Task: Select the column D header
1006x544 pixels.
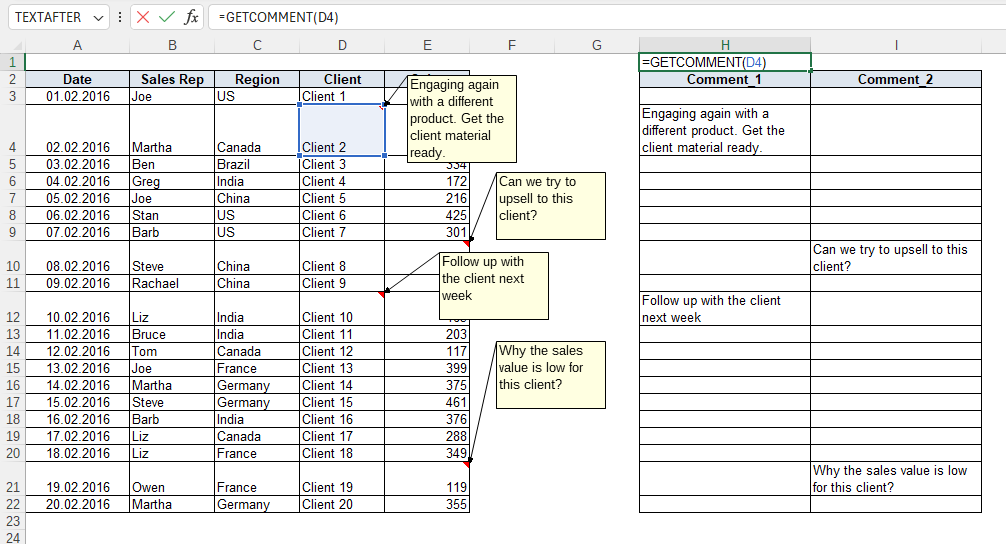Action: click(342, 45)
